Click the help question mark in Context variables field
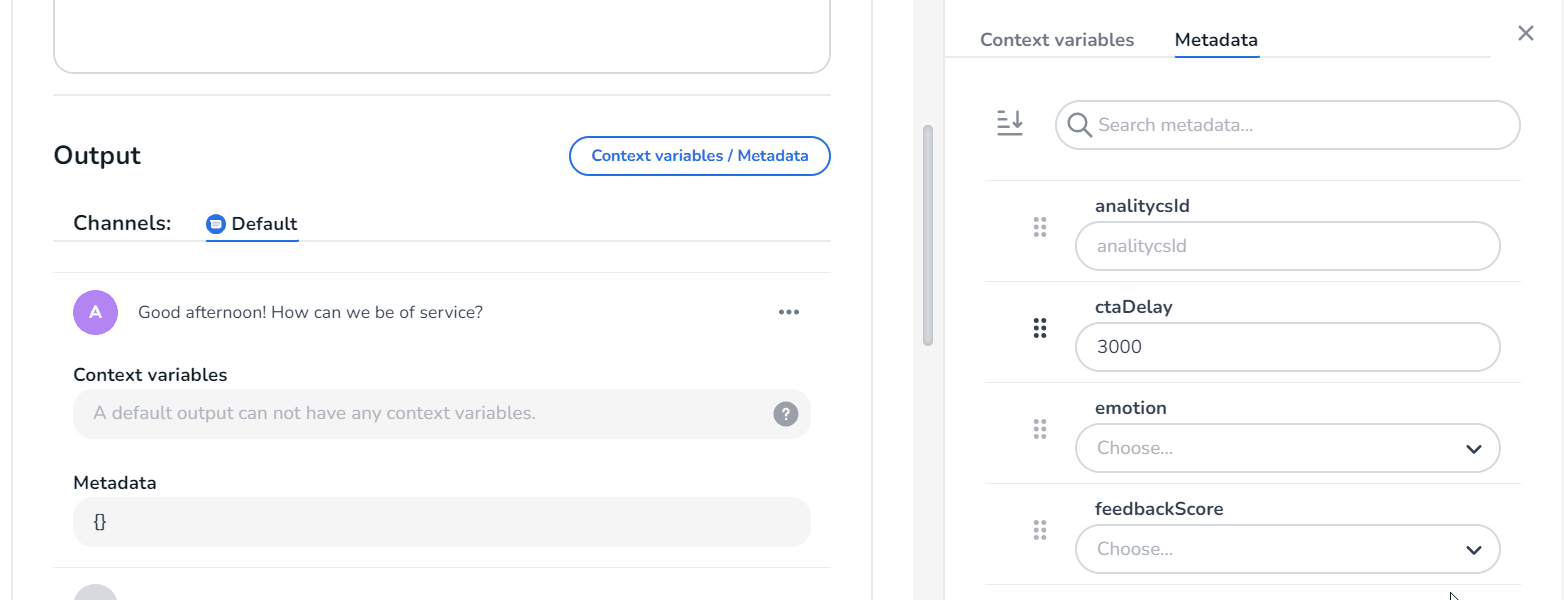Viewport: 1564px width, 600px height. coord(785,414)
